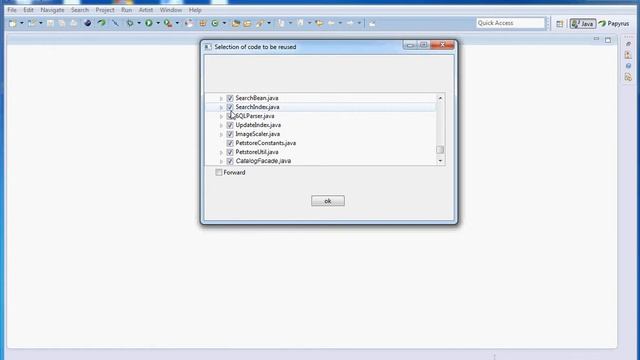Click the Open Perspective icon

[x=560, y=24]
